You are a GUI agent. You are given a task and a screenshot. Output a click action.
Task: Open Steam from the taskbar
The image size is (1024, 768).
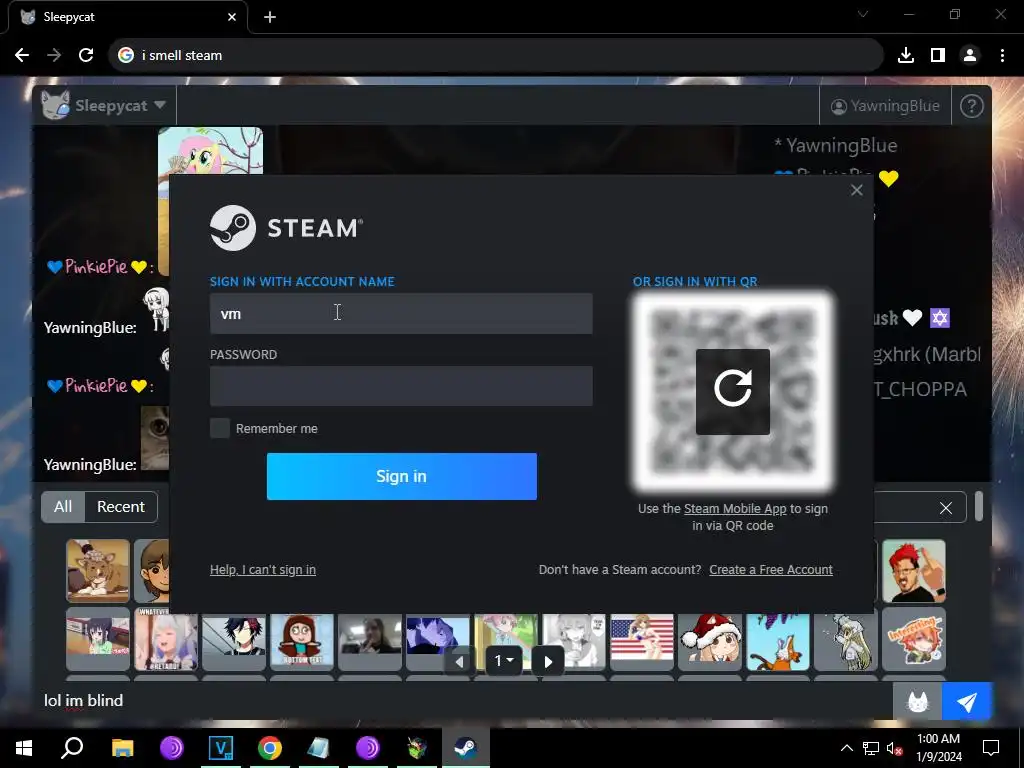(x=466, y=748)
